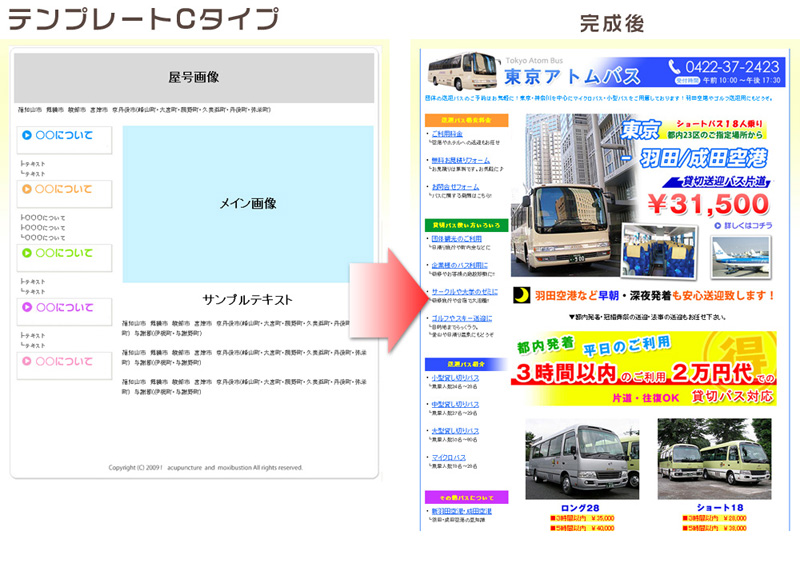This screenshot has height=583, width=800.
Task: Open the airplane thumbnail photo
Action: pos(741,257)
